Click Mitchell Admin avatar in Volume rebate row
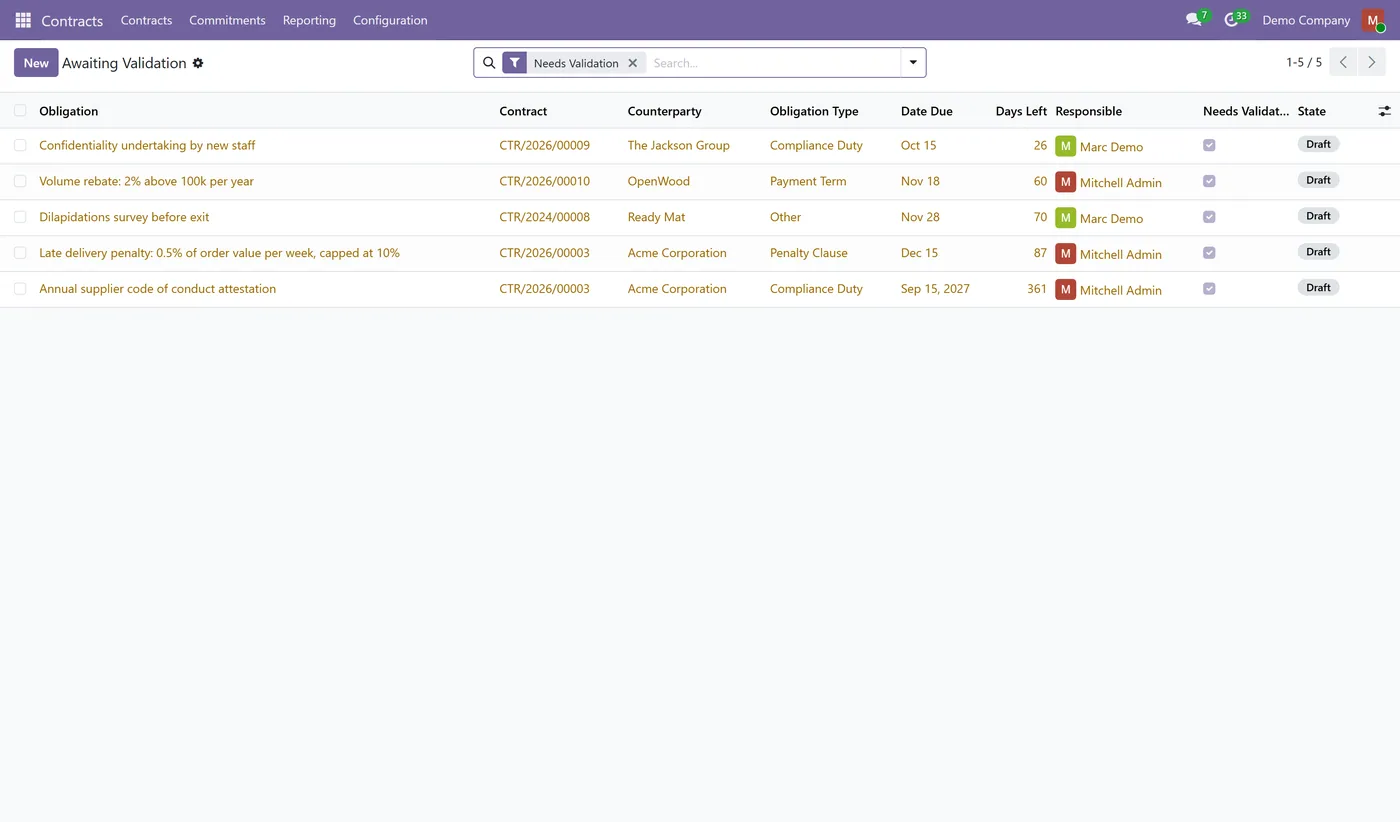 tap(1065, 182)
